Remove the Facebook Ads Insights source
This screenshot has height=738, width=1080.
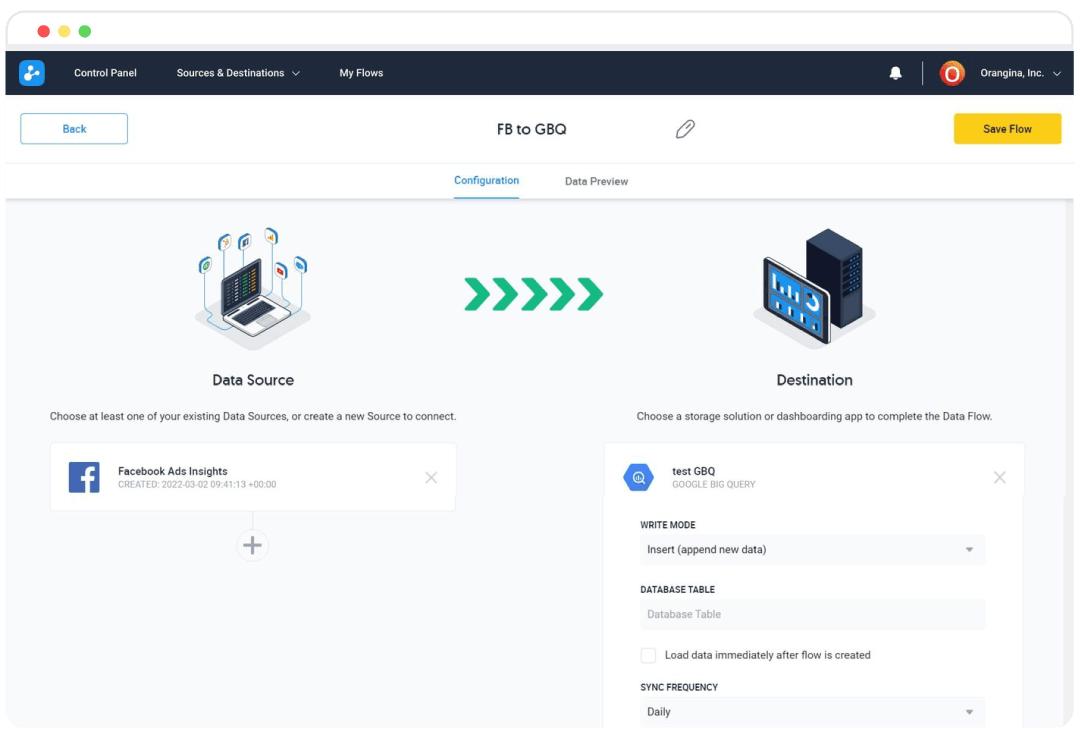(x=431, y=477)
